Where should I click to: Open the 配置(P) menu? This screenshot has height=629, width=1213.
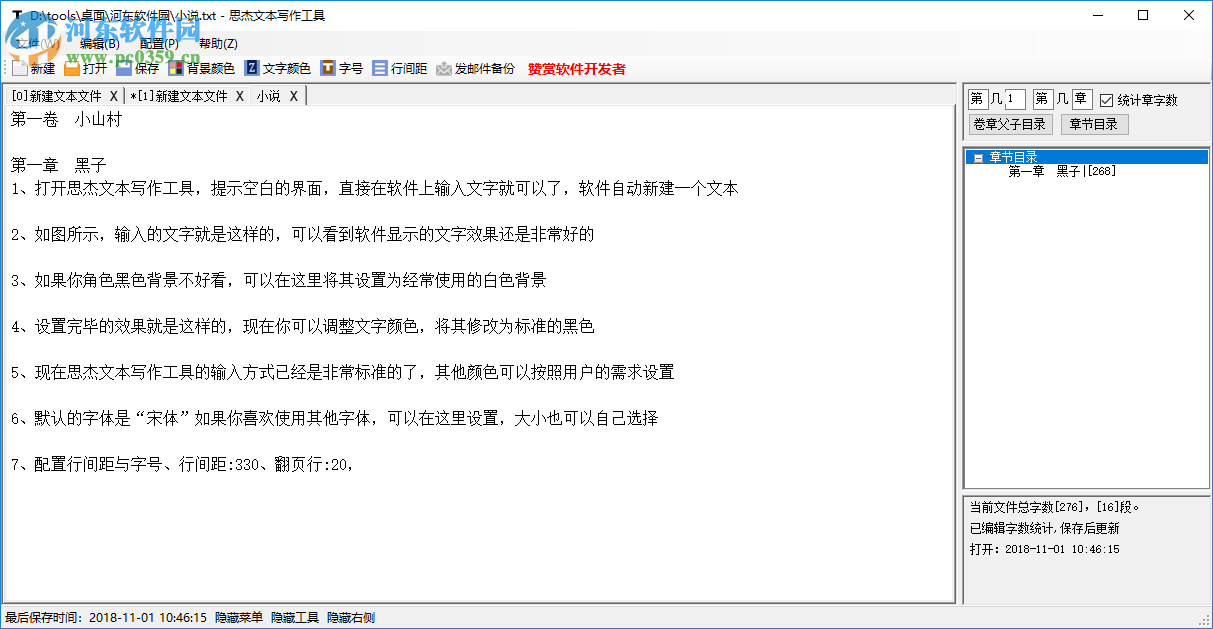pyautogui.click(x=159, y=43)
